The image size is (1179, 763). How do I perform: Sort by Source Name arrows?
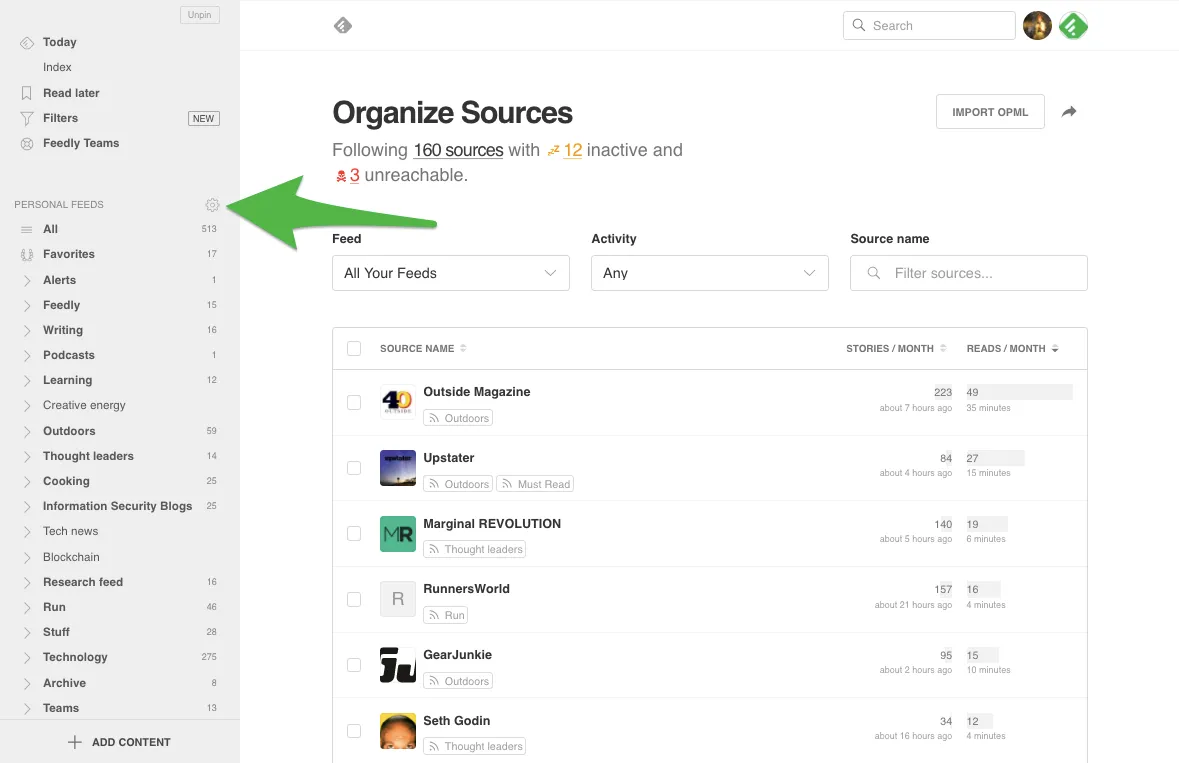[x=463, y=348]
